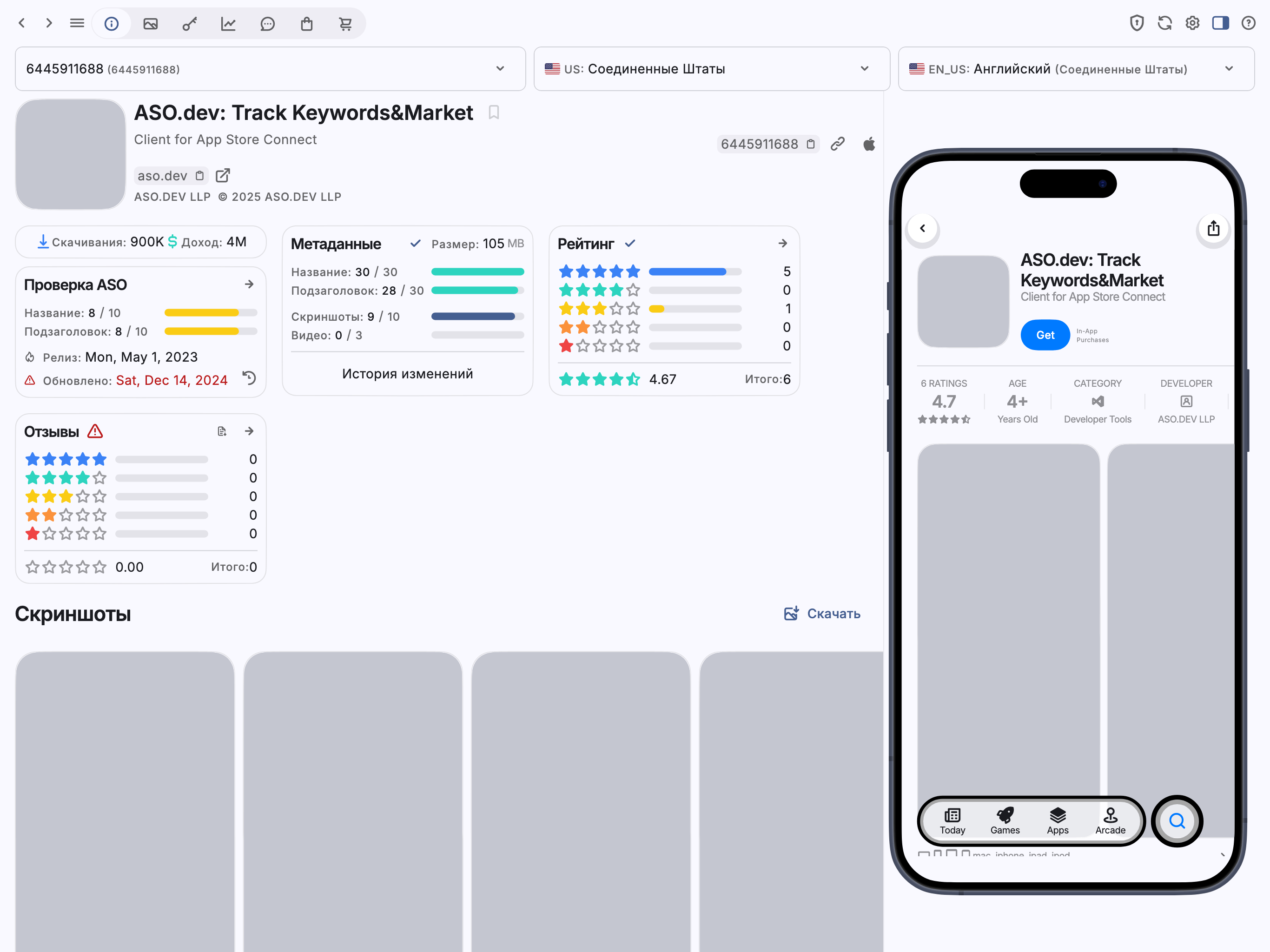Open the analytics chart tab
This screenshot has height=952, width=1270.
[x=229, y=24]
